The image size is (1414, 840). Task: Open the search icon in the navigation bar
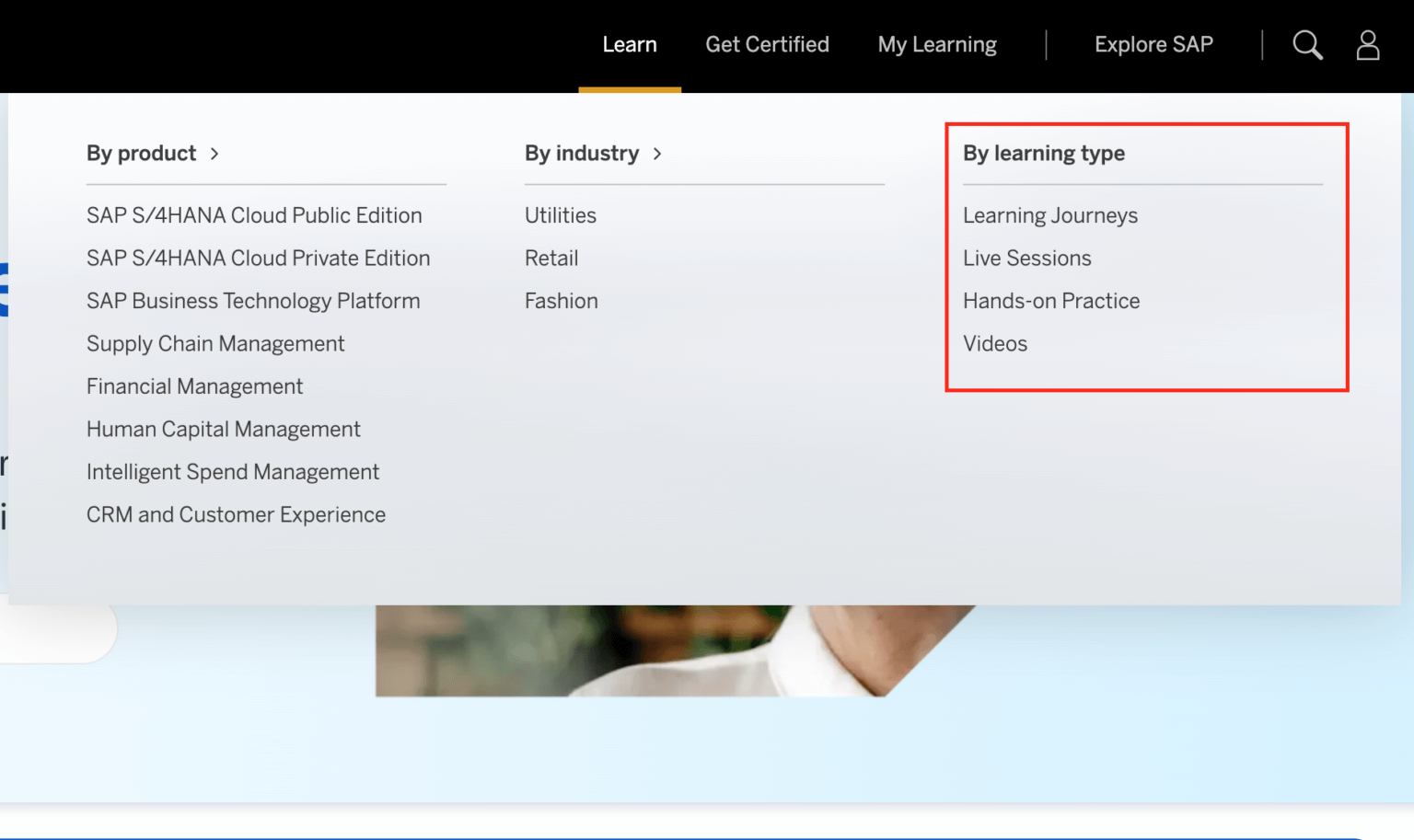[1307, 44]
